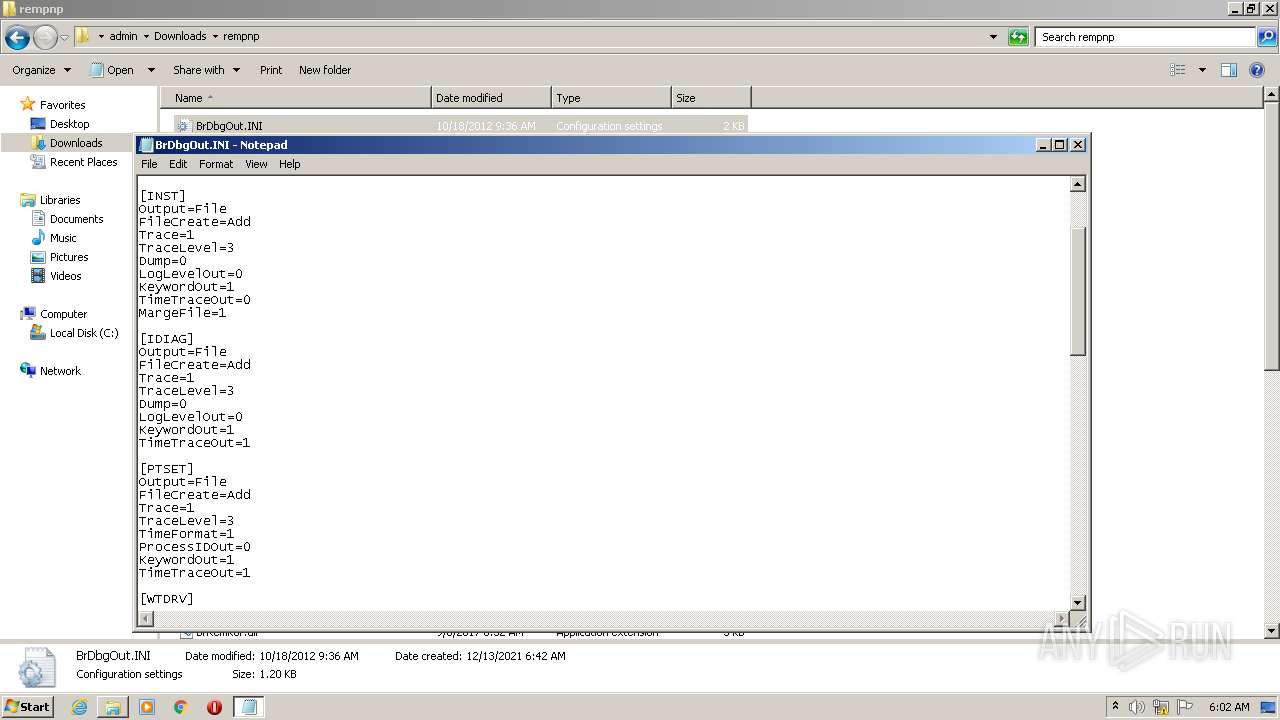Select Documents library in navigation pane

[x=76, y=219]
